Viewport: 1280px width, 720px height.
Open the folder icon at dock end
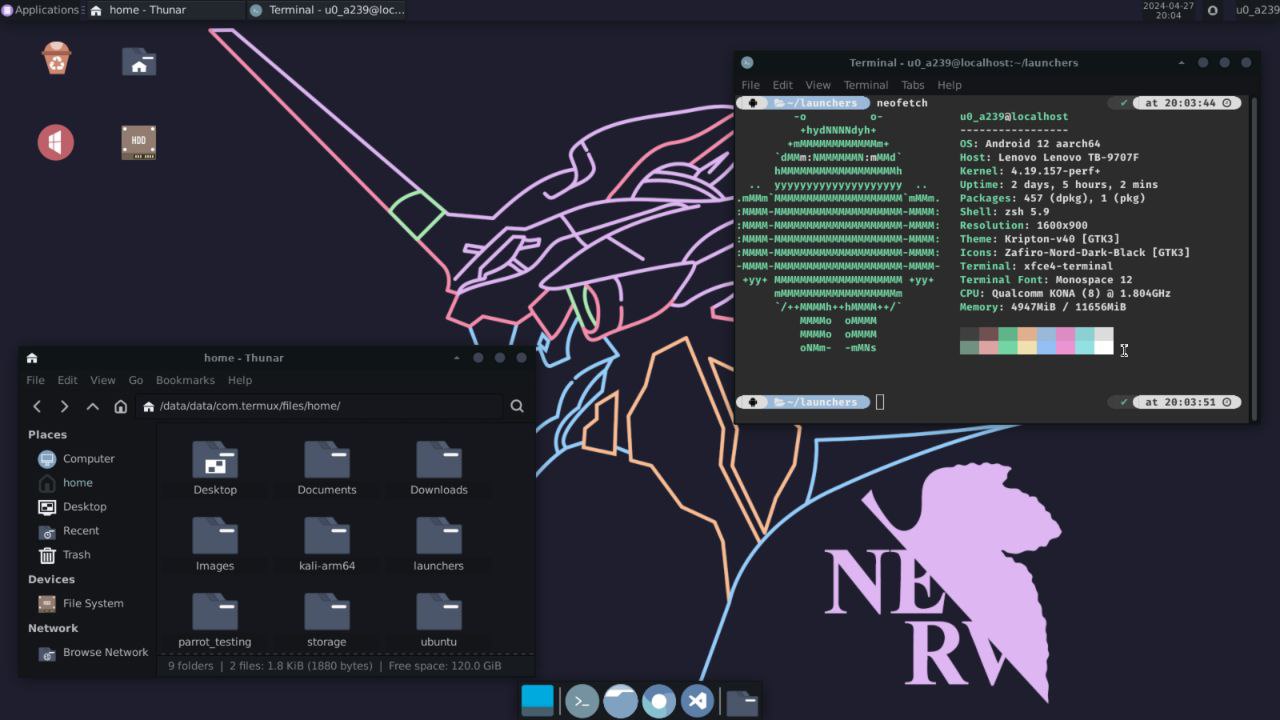coord(742,702)
